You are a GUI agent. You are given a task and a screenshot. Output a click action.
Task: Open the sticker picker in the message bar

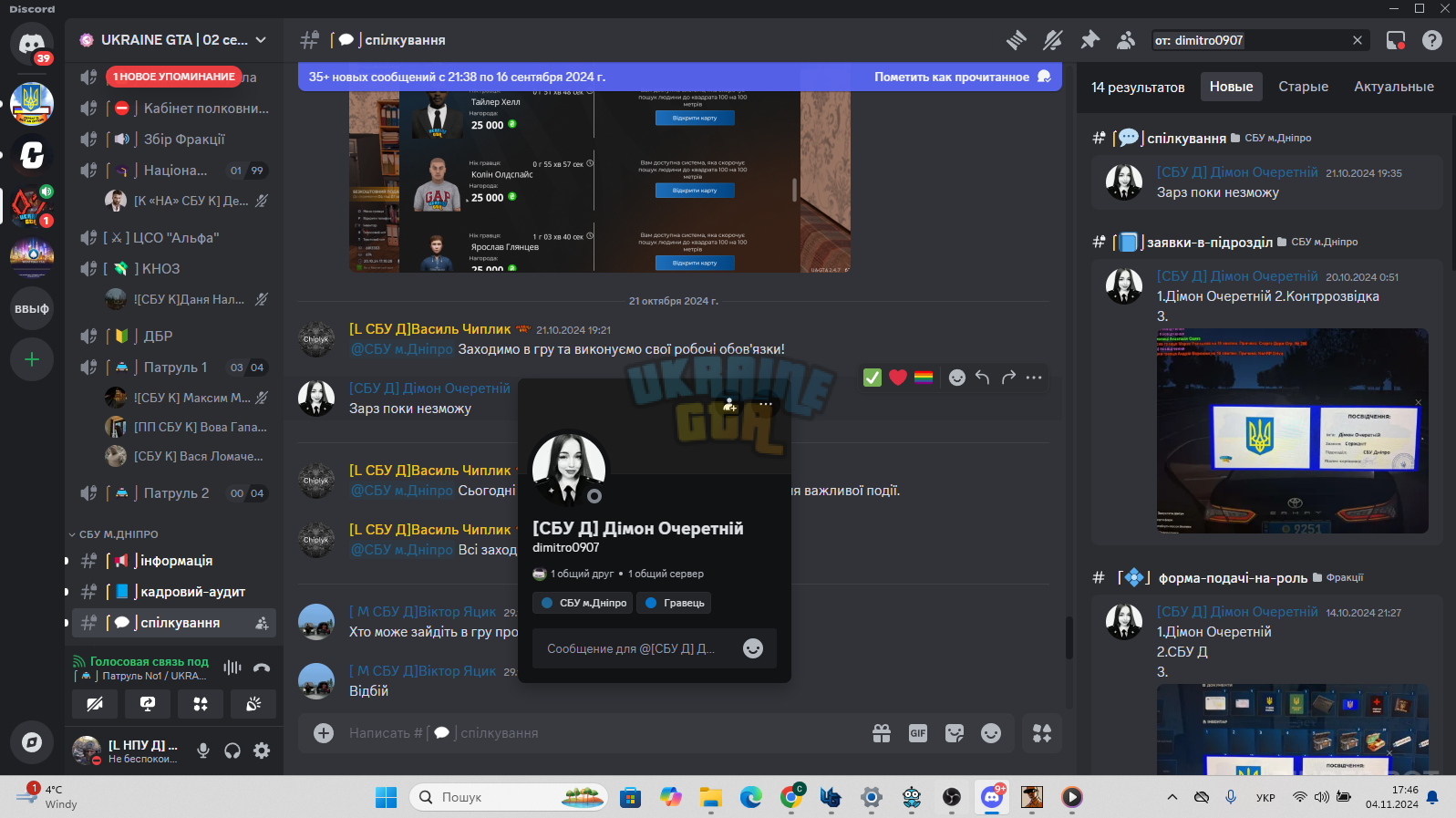click(x=955, y=733)
